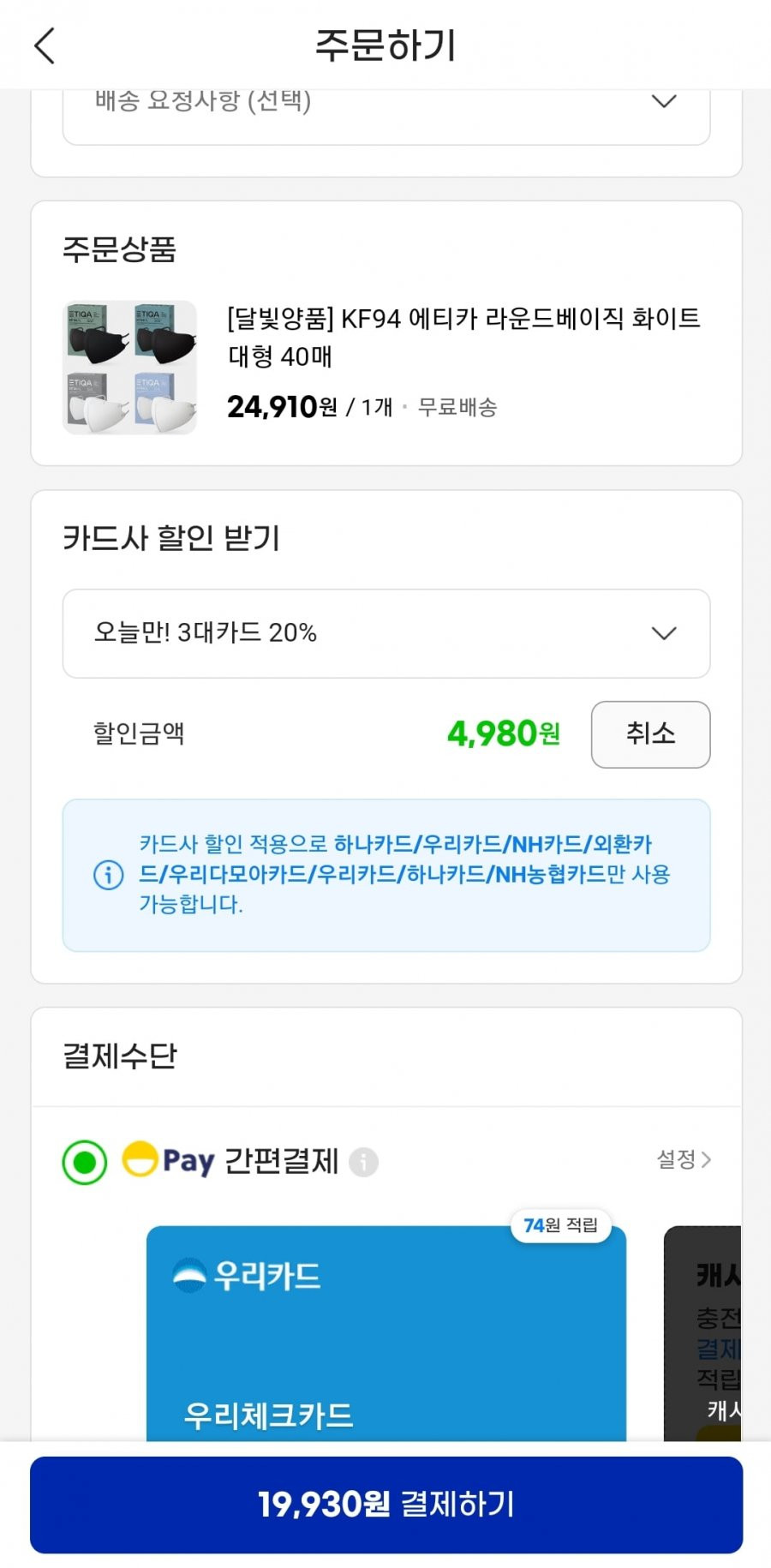Tap the 4,980원 discount amount

pyautogui.click(x=504, y=733)
